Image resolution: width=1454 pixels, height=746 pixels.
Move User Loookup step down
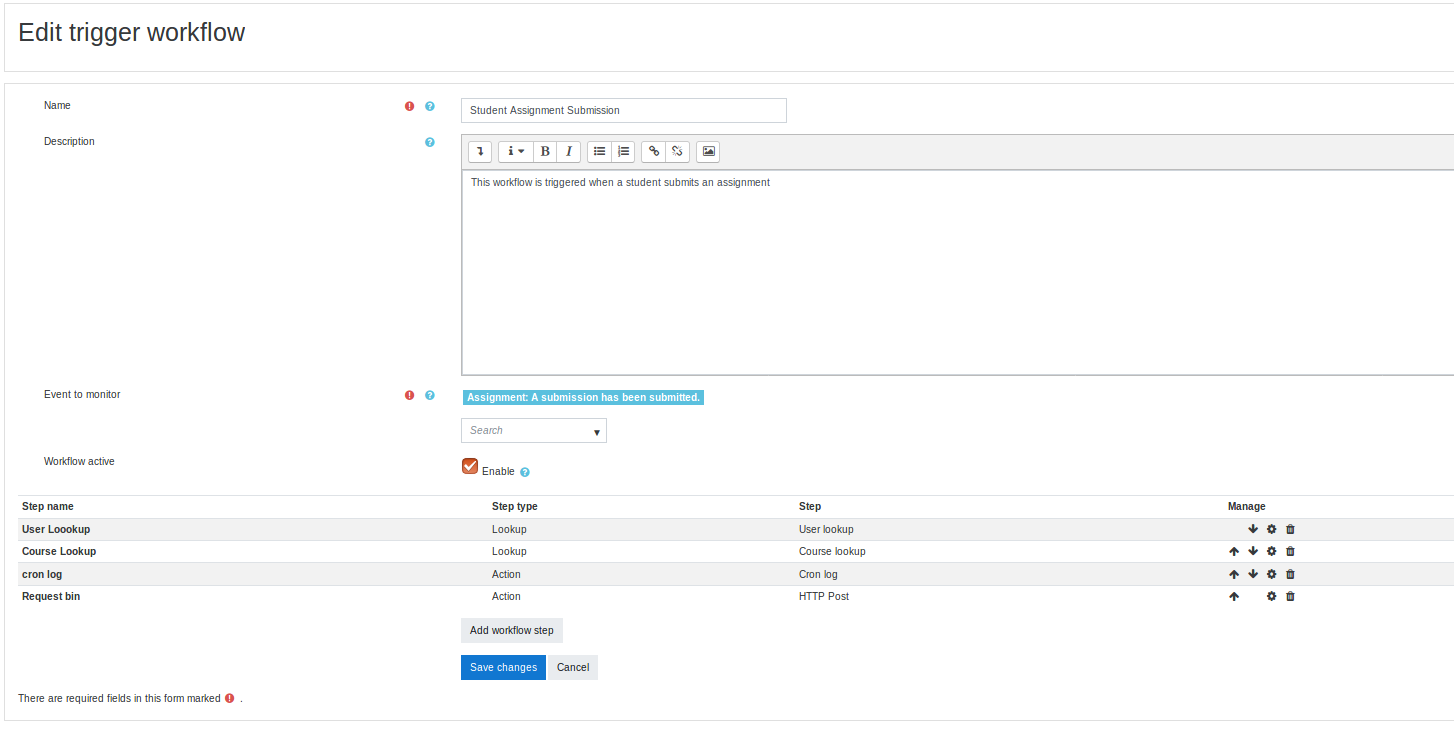[x=1253, y=529]
